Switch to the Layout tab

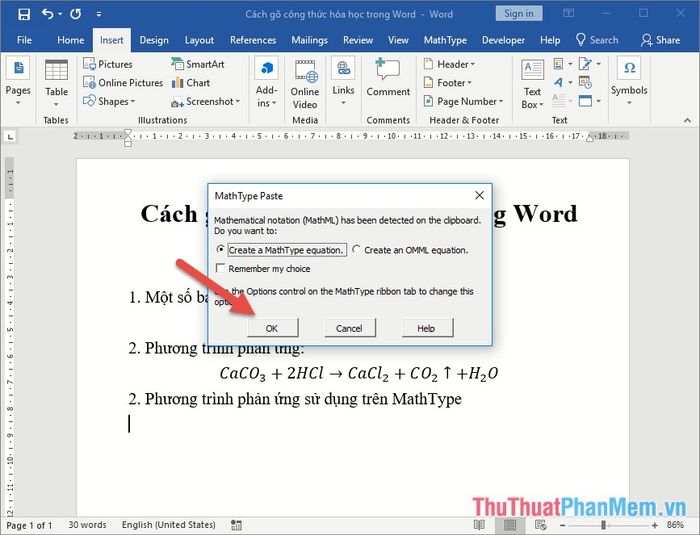point(199,40)
